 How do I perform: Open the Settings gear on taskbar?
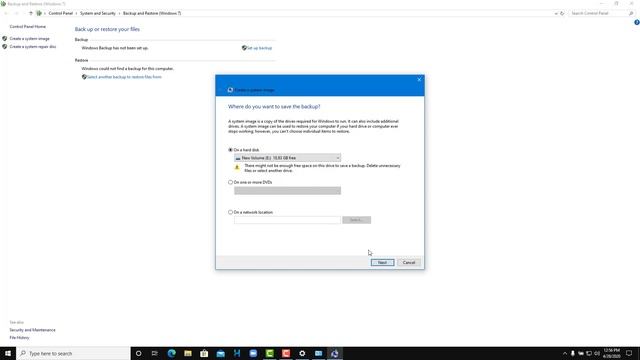pos(302,353)
